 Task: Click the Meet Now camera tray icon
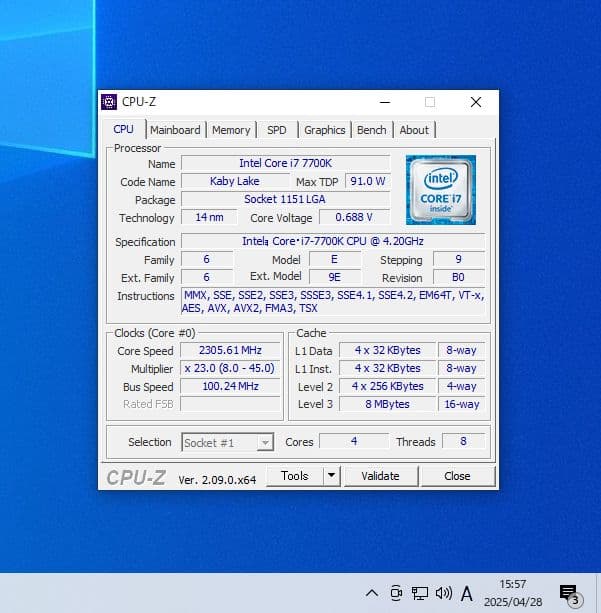396,593
